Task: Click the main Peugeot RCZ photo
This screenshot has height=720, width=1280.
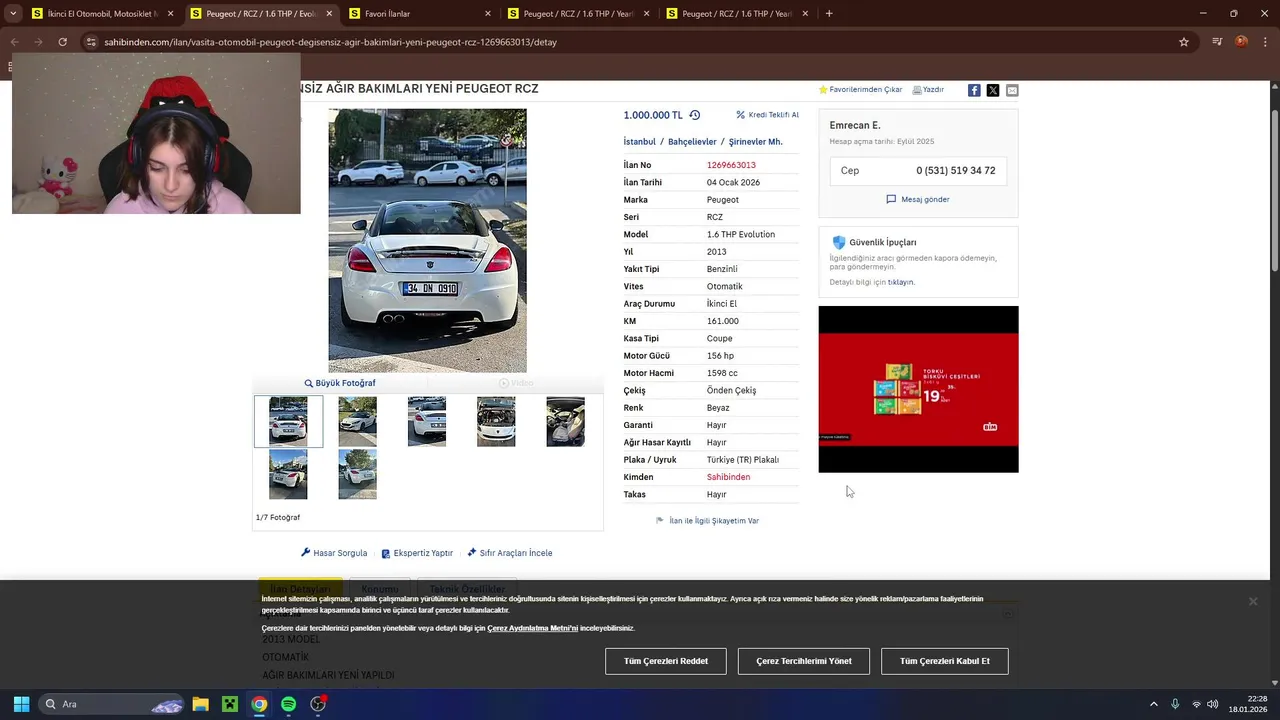Action: coord(427,240)
